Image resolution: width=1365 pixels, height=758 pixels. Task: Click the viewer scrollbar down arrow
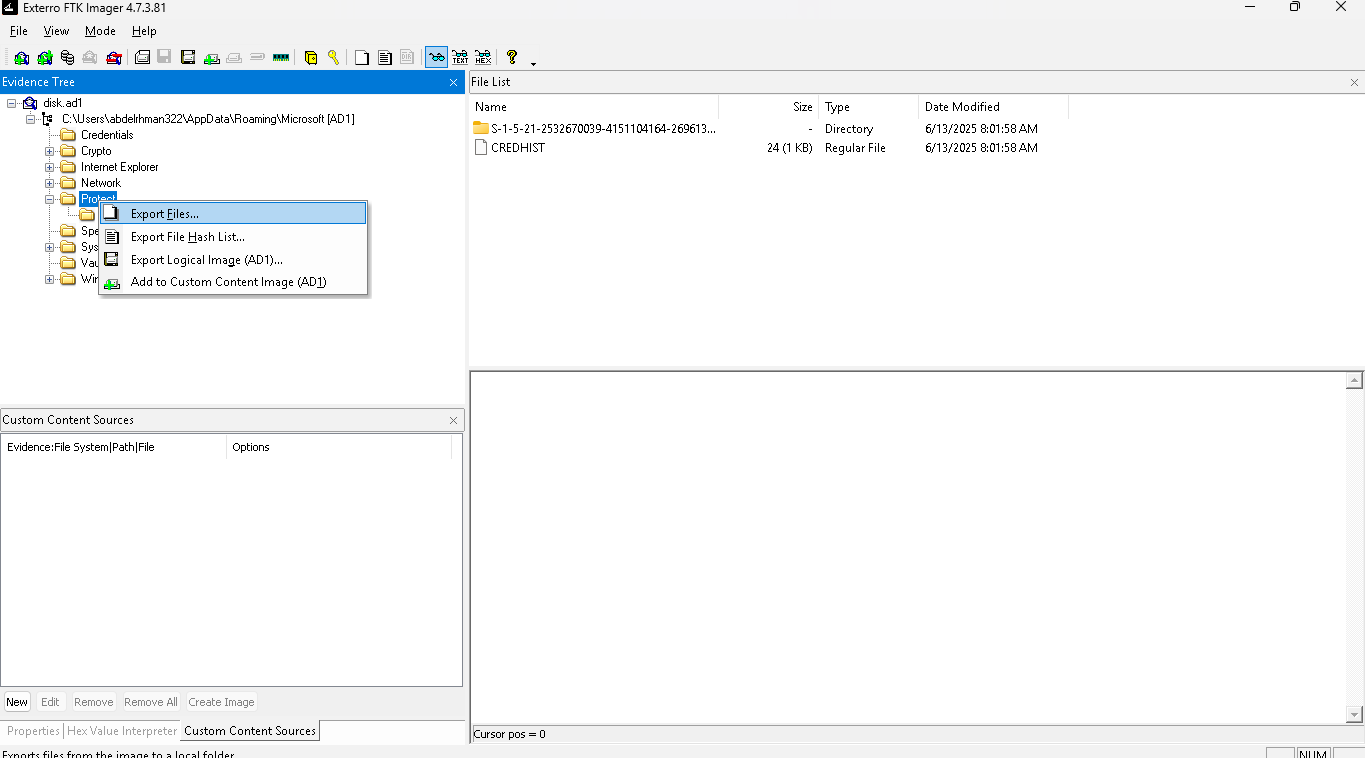click(1355, 715)
